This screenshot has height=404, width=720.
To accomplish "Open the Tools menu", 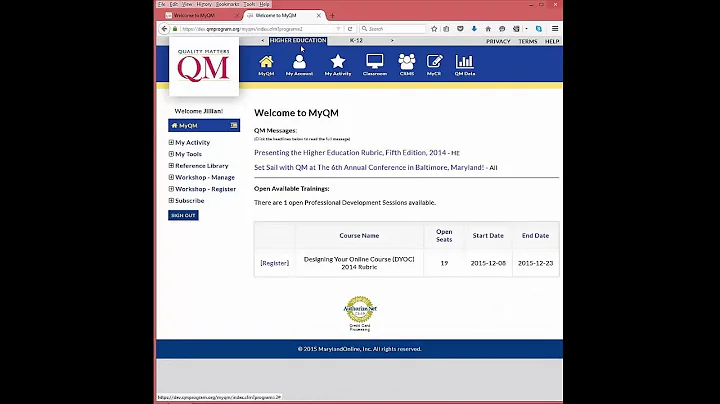I will click(x=249, y=4).
